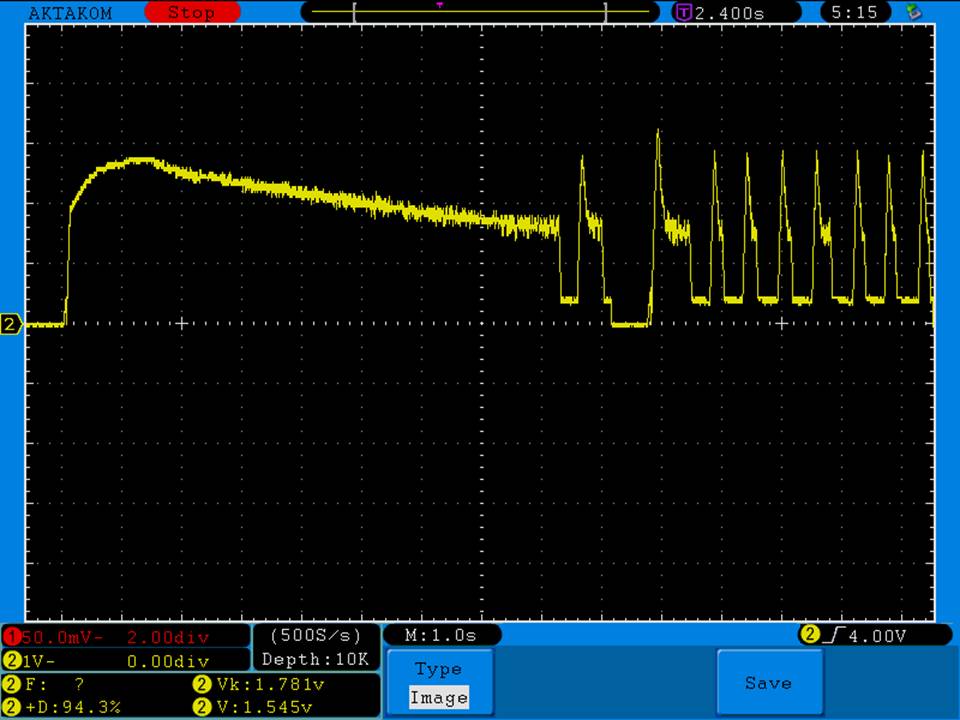Select the Image type value
This screenshot has width=960, height=720.
click(x=438, y=698)
